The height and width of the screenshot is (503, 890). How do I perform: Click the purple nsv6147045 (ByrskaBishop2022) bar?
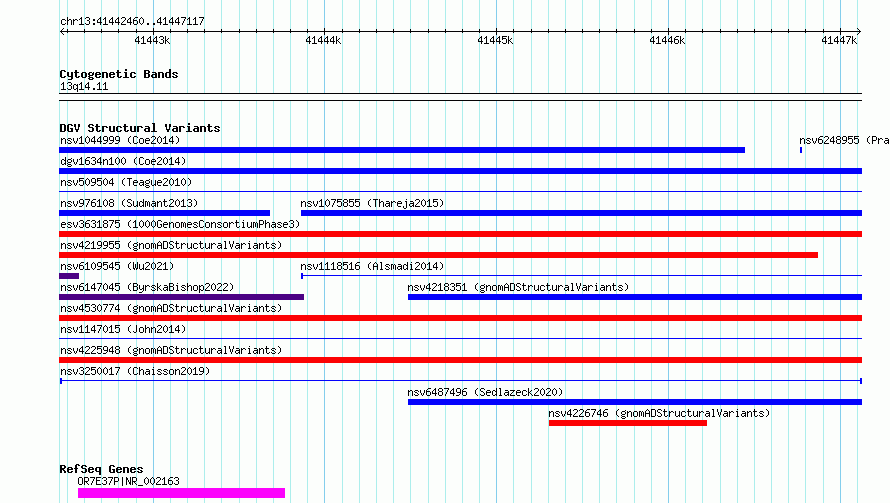click(x=182, y=297)
